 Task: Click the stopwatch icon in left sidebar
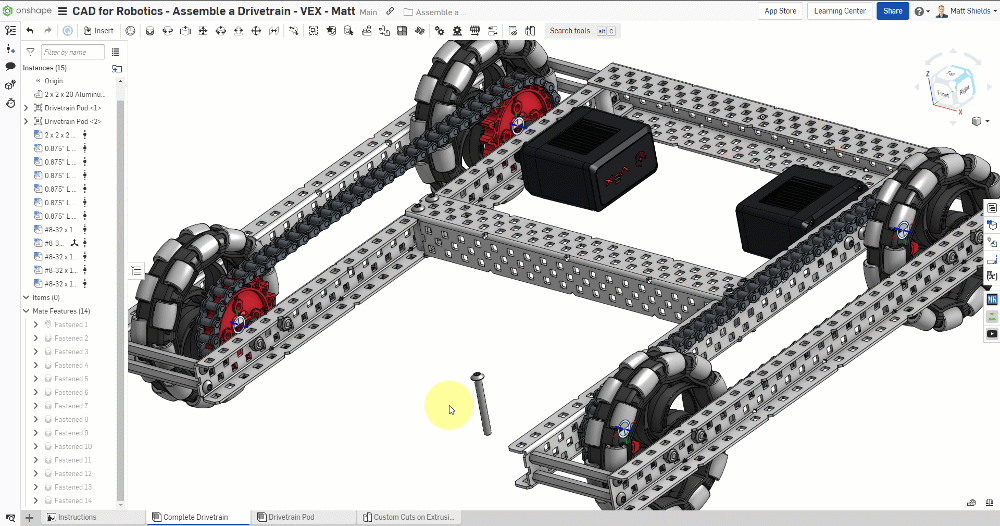coord(10,103)
